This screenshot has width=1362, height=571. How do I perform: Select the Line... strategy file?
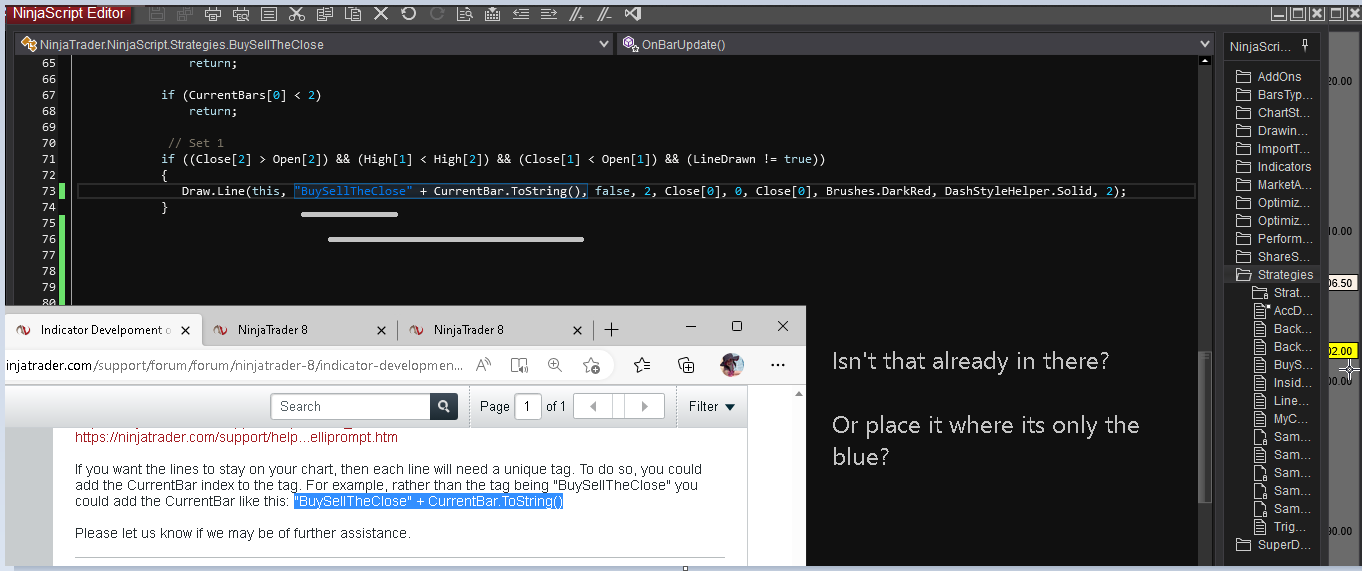(1283, 401)
